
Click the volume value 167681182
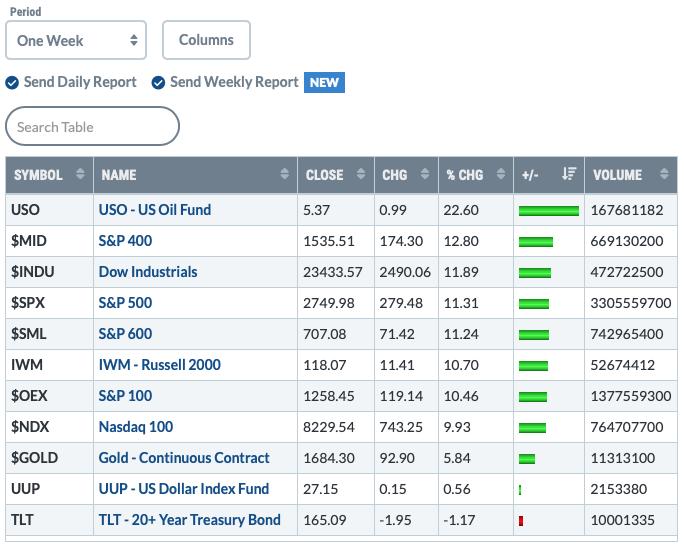coord(627,210)
